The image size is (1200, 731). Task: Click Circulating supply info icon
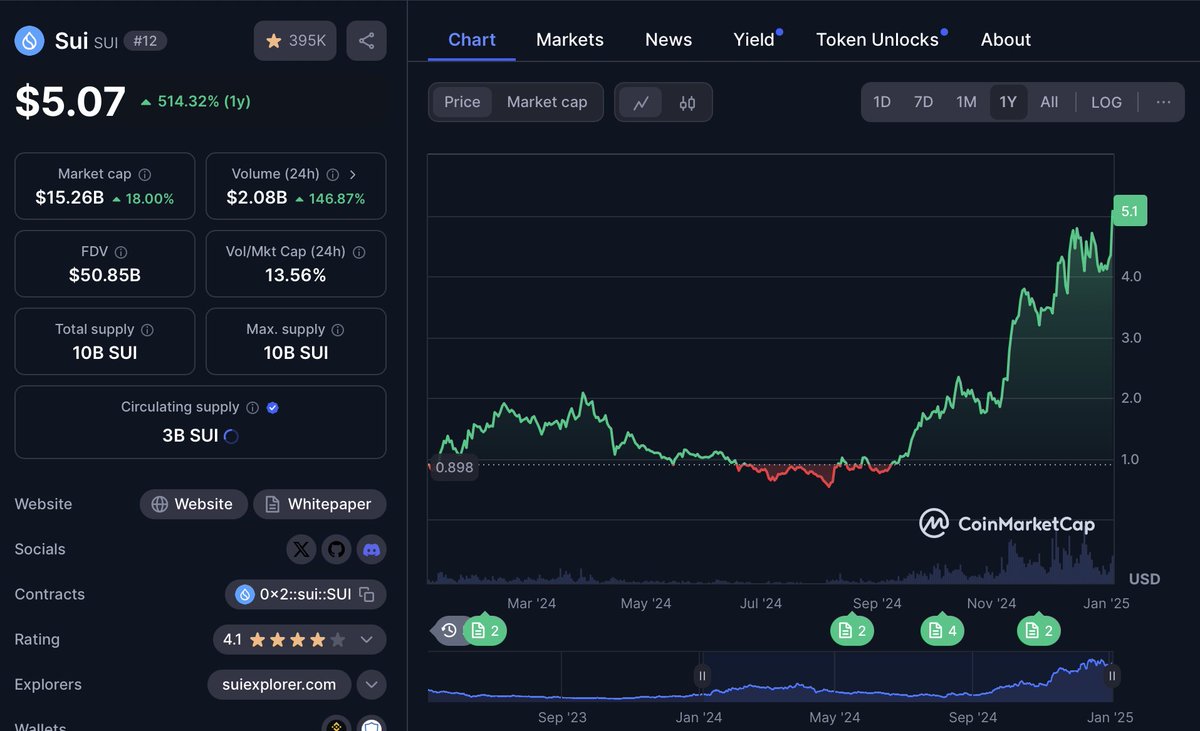point(252,407)
